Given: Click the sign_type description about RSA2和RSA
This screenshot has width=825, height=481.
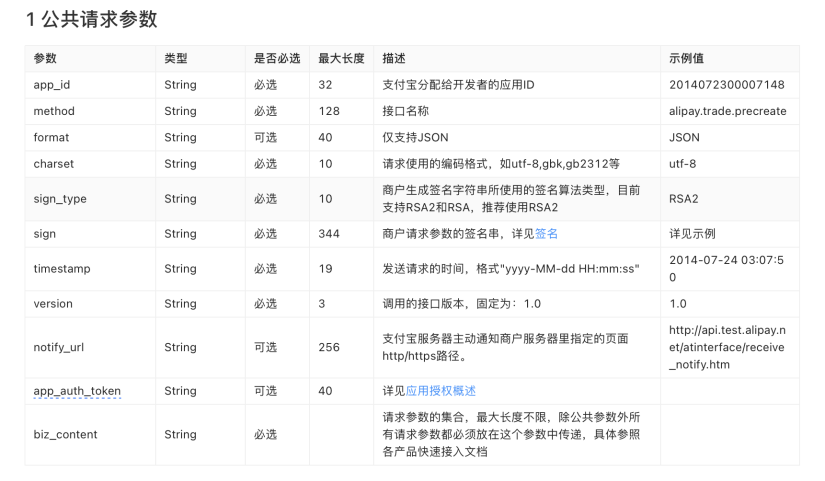Looking at the screenshot, I should 511,199.
